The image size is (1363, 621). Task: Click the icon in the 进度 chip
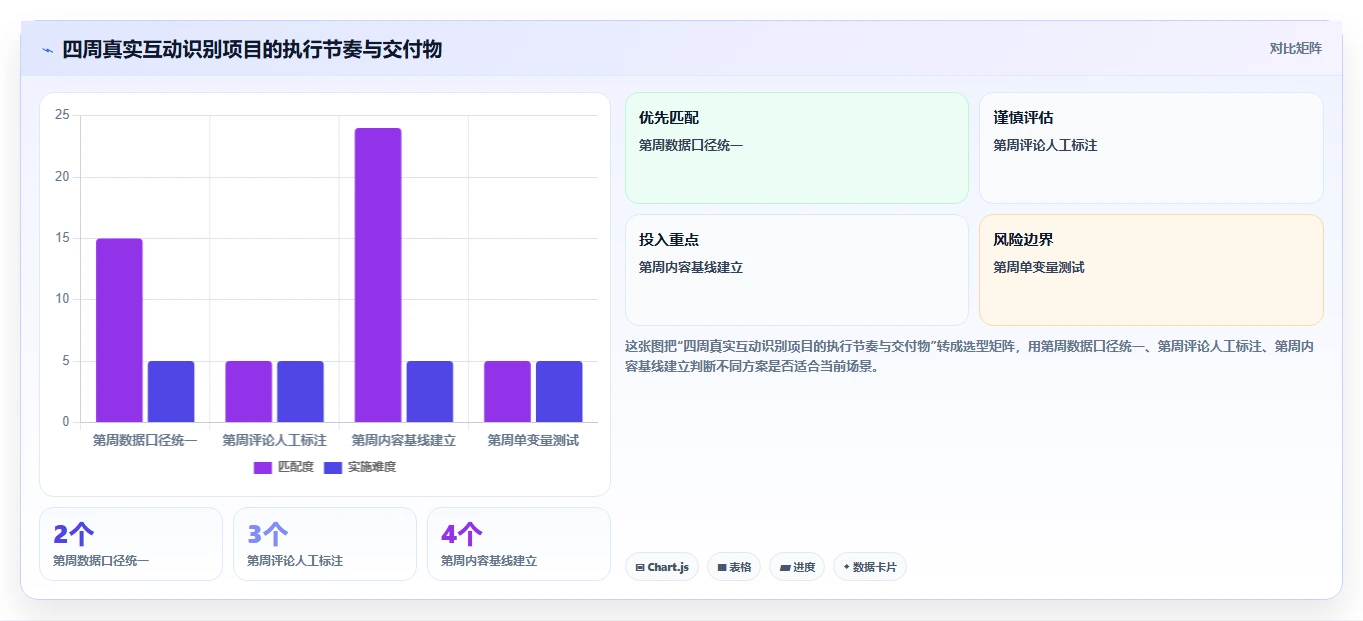click(x=785, y=567)
